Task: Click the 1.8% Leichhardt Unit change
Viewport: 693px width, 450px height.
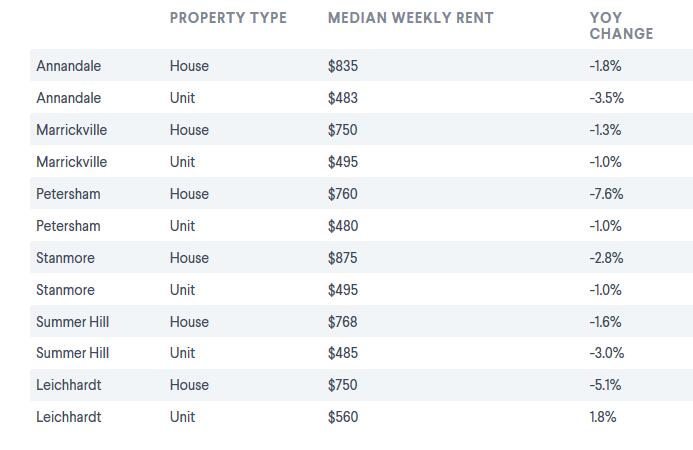Action: pyautogui.click(x=603, y=417)
